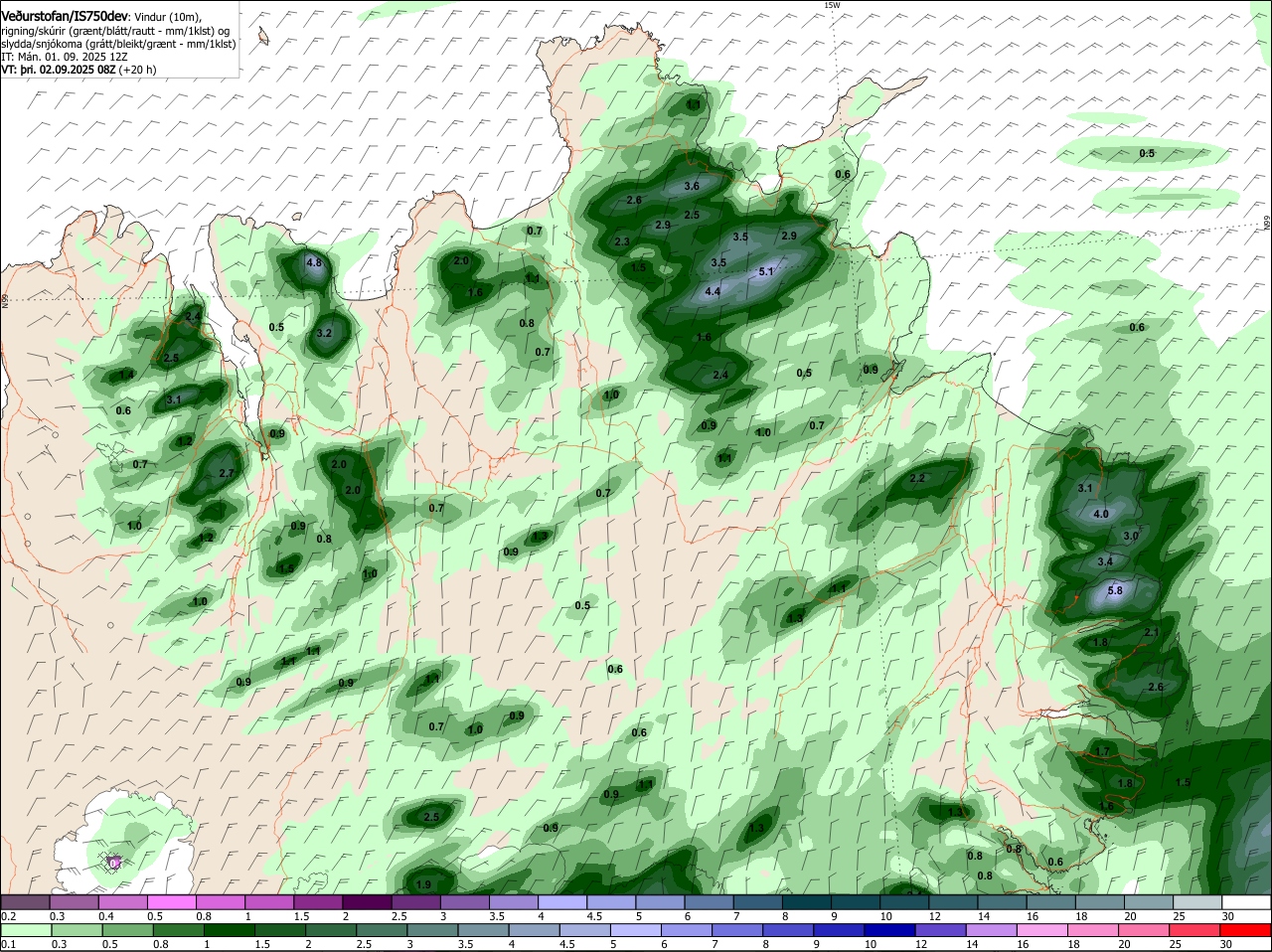Click the 1.7 precipitation value on the map
This screenshot has width=1272, height=952.
(x=1102, y=751)
